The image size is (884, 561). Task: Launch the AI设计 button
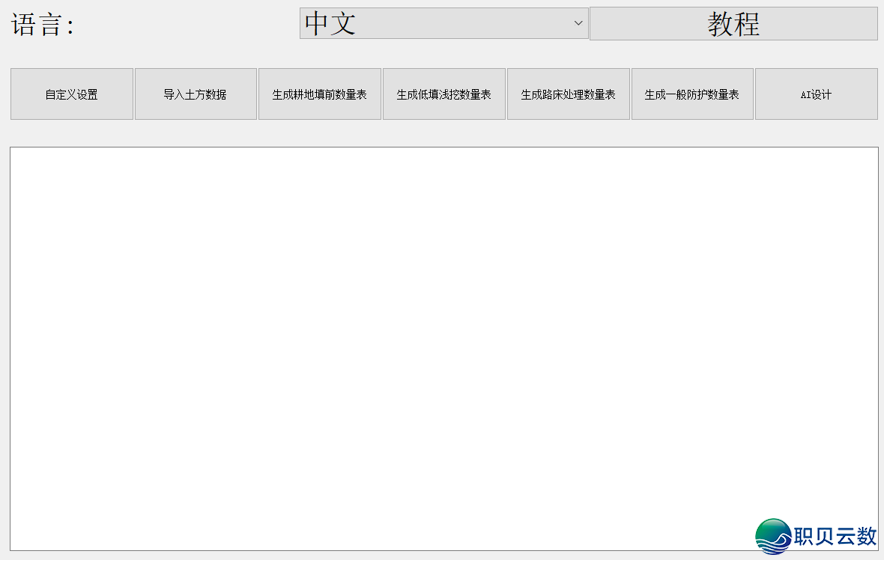pos(816,94)
